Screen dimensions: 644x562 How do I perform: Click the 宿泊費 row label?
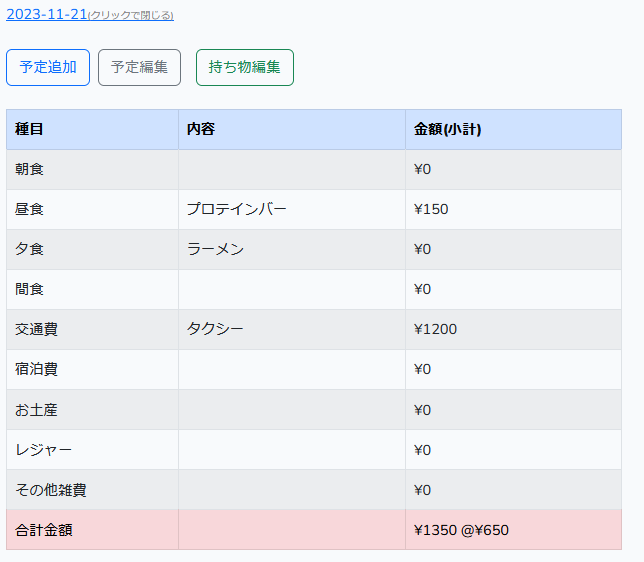tap(37, 369)
